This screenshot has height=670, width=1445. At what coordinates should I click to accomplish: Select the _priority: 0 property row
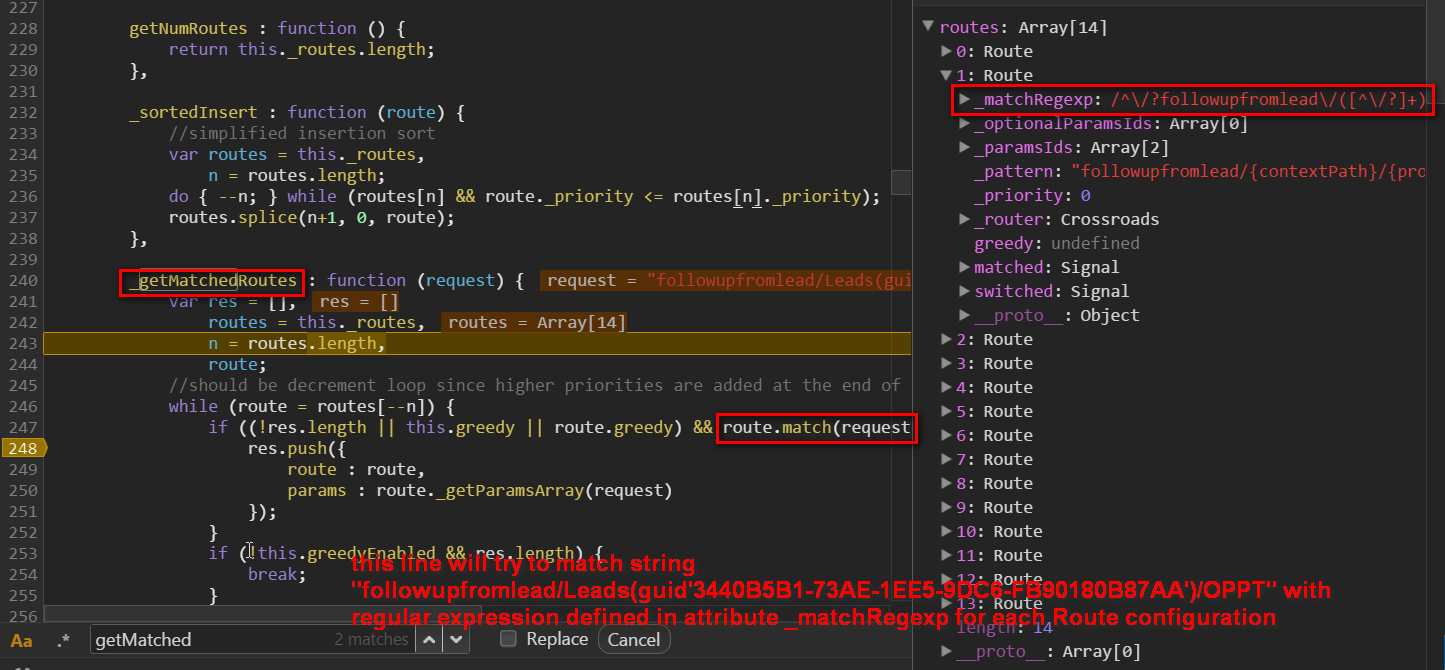1032,196
